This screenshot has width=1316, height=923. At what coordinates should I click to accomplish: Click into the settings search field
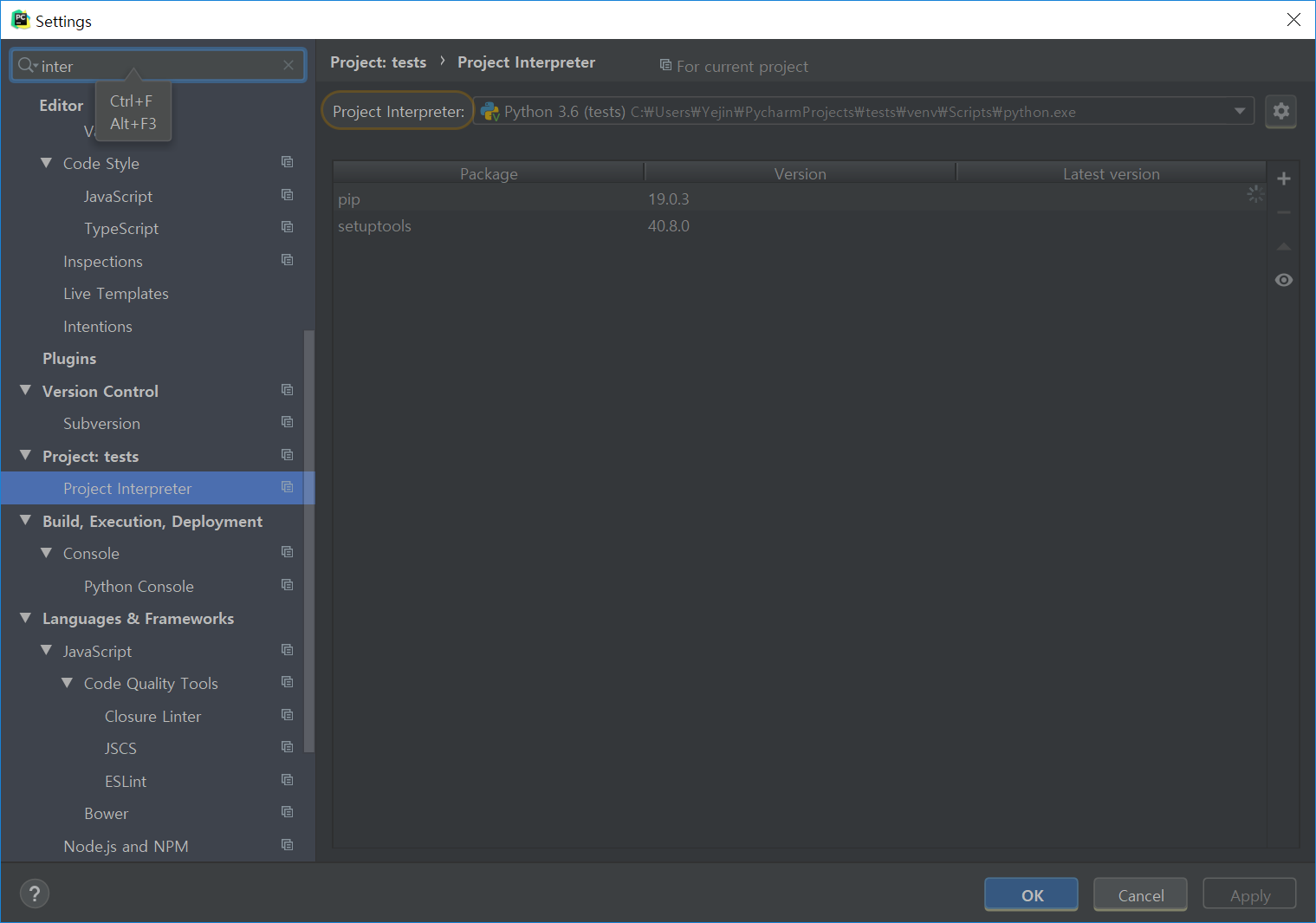coord(160,66)
